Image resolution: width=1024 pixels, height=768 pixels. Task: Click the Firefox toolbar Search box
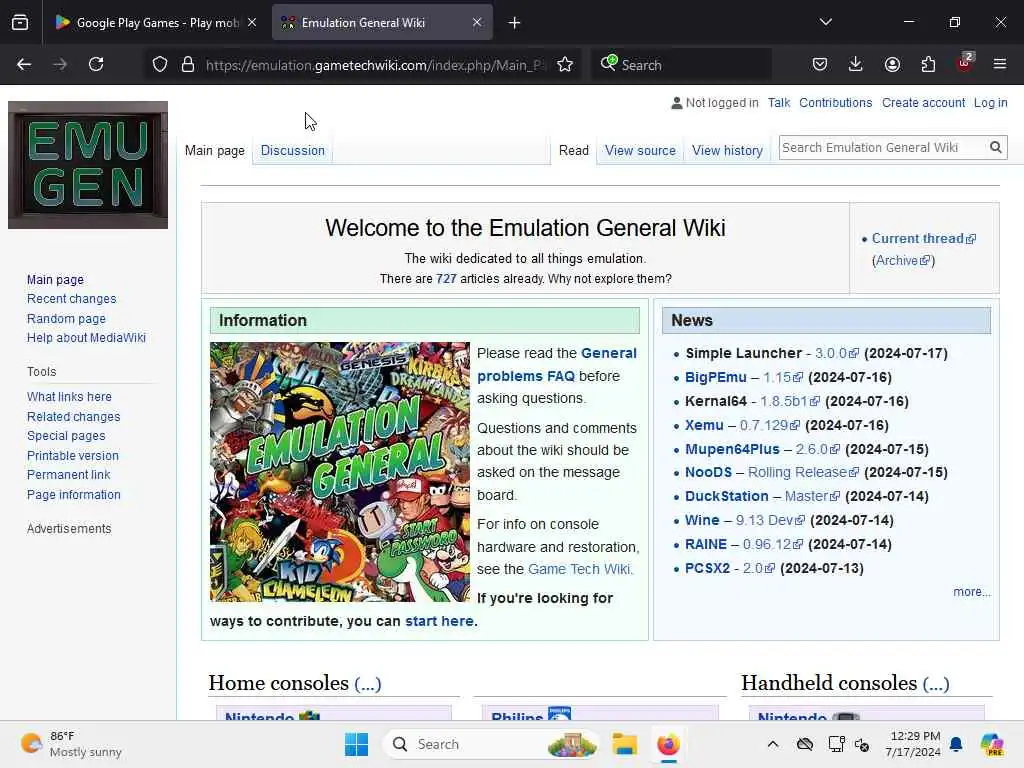(x=682, y=65)
